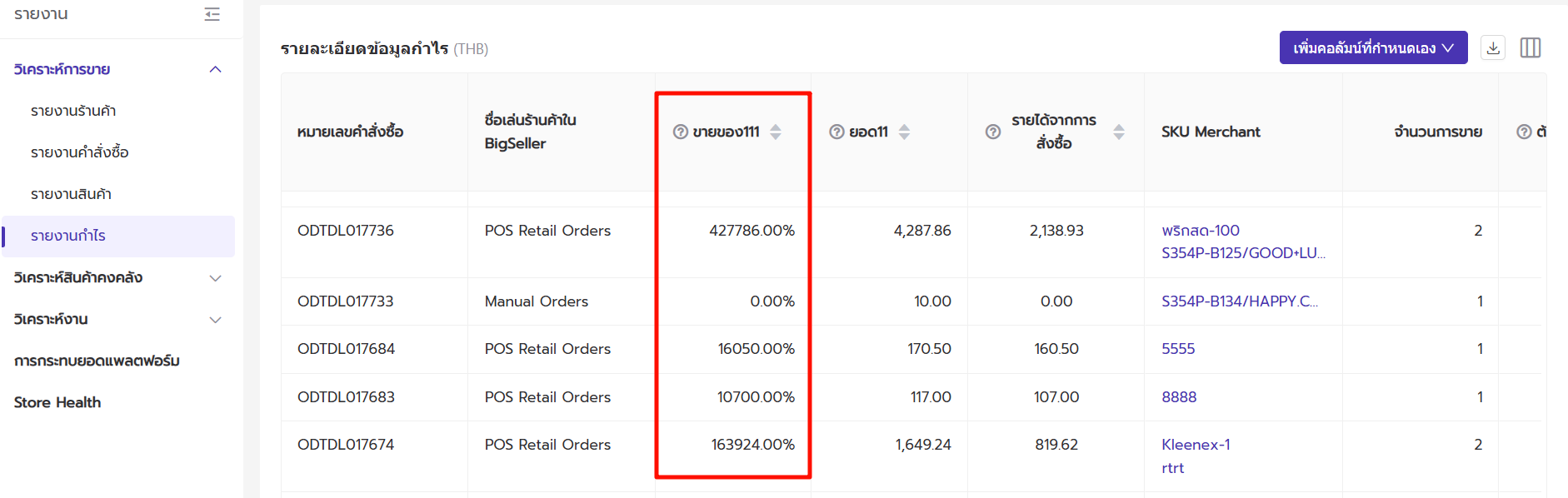Image resolution: width=1568 pixels, height=498 pixels.
Task: Open the column settings icon
Action: pyautogui.click(x=1530, y=48)
